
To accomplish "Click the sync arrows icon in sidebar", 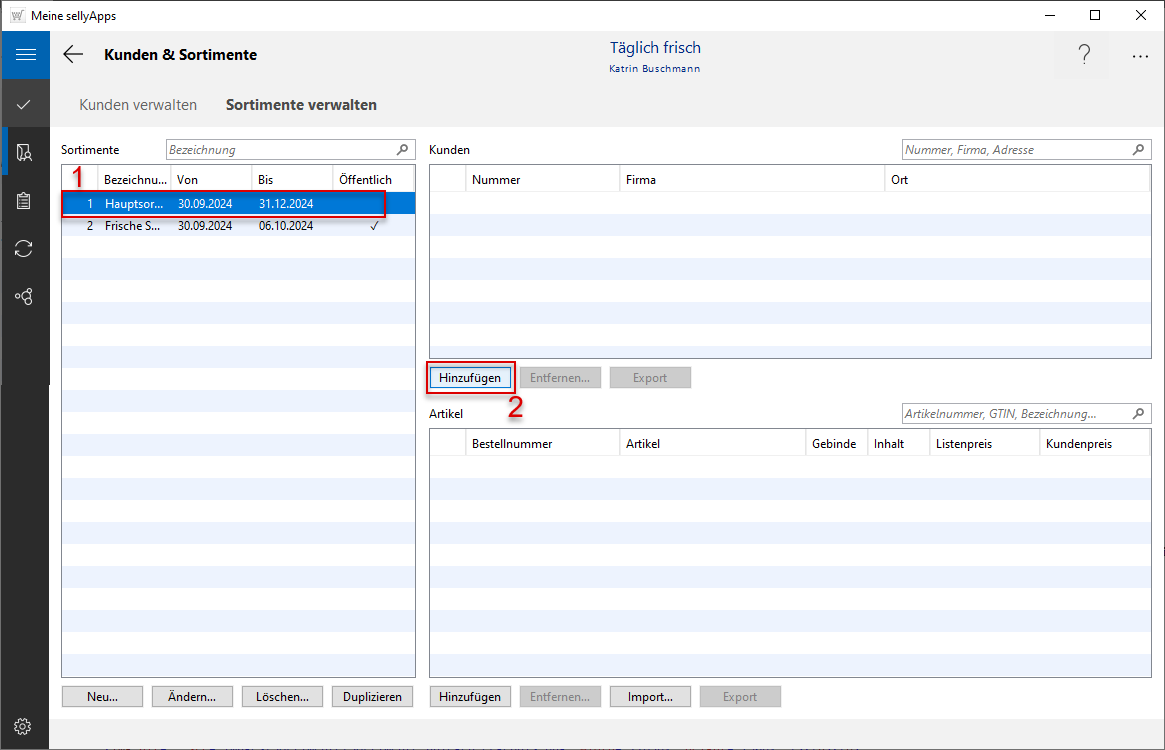I will point(25,249).
